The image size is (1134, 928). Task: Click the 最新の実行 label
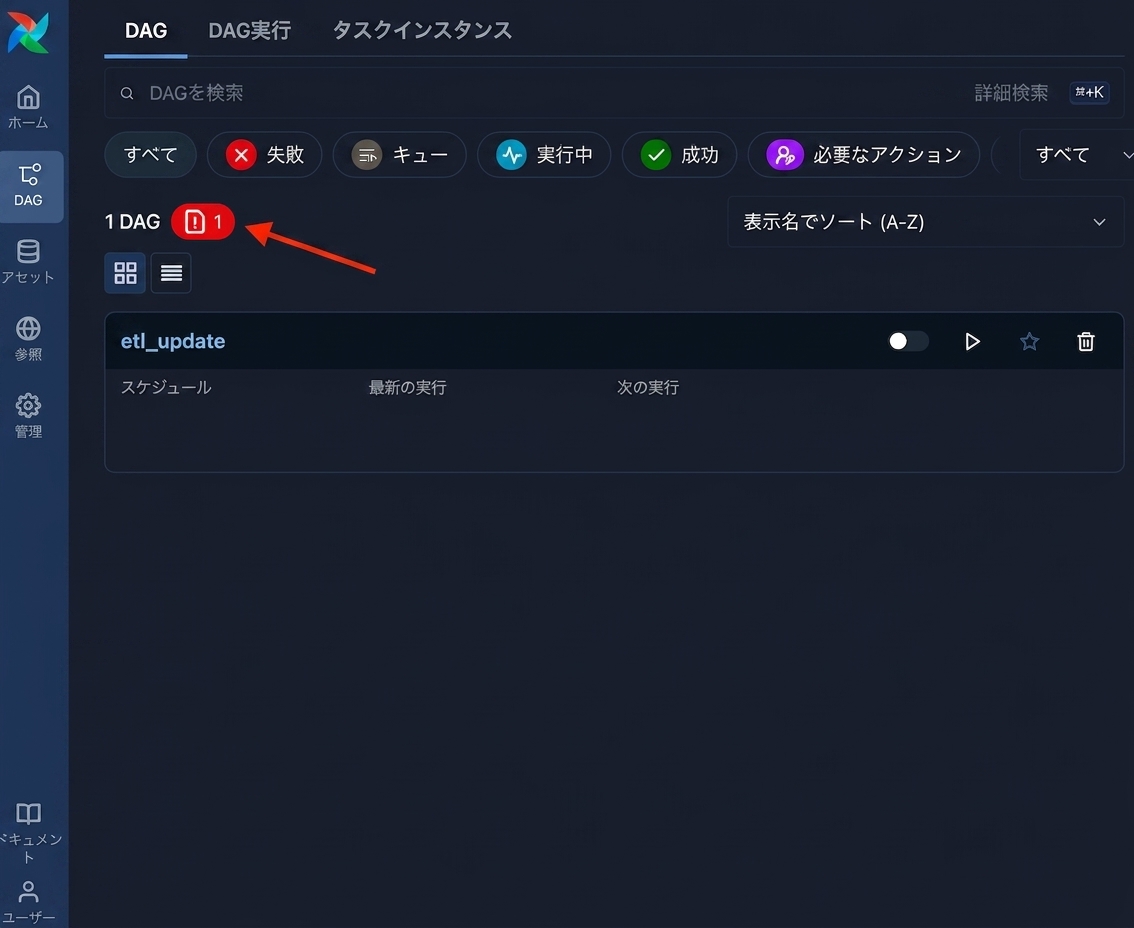(x=407, y=388)
